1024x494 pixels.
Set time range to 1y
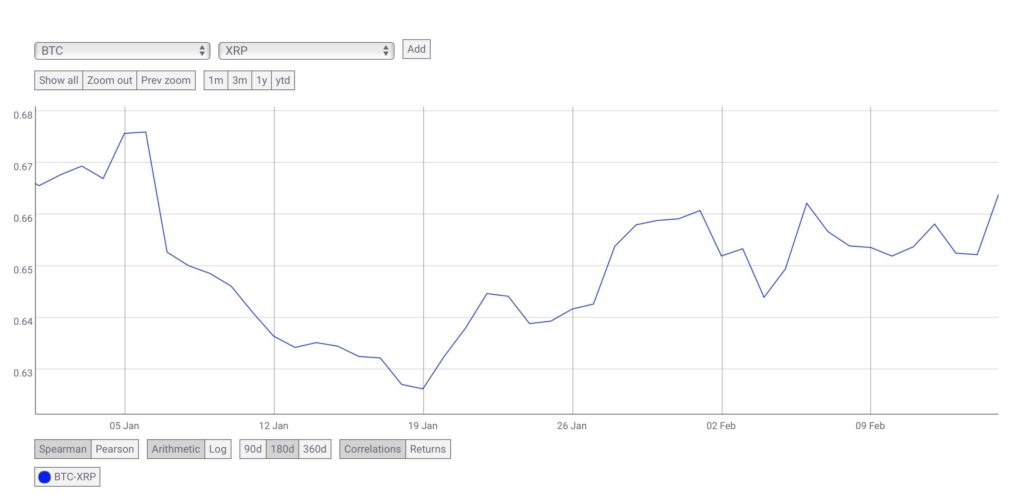pos(262,80)
